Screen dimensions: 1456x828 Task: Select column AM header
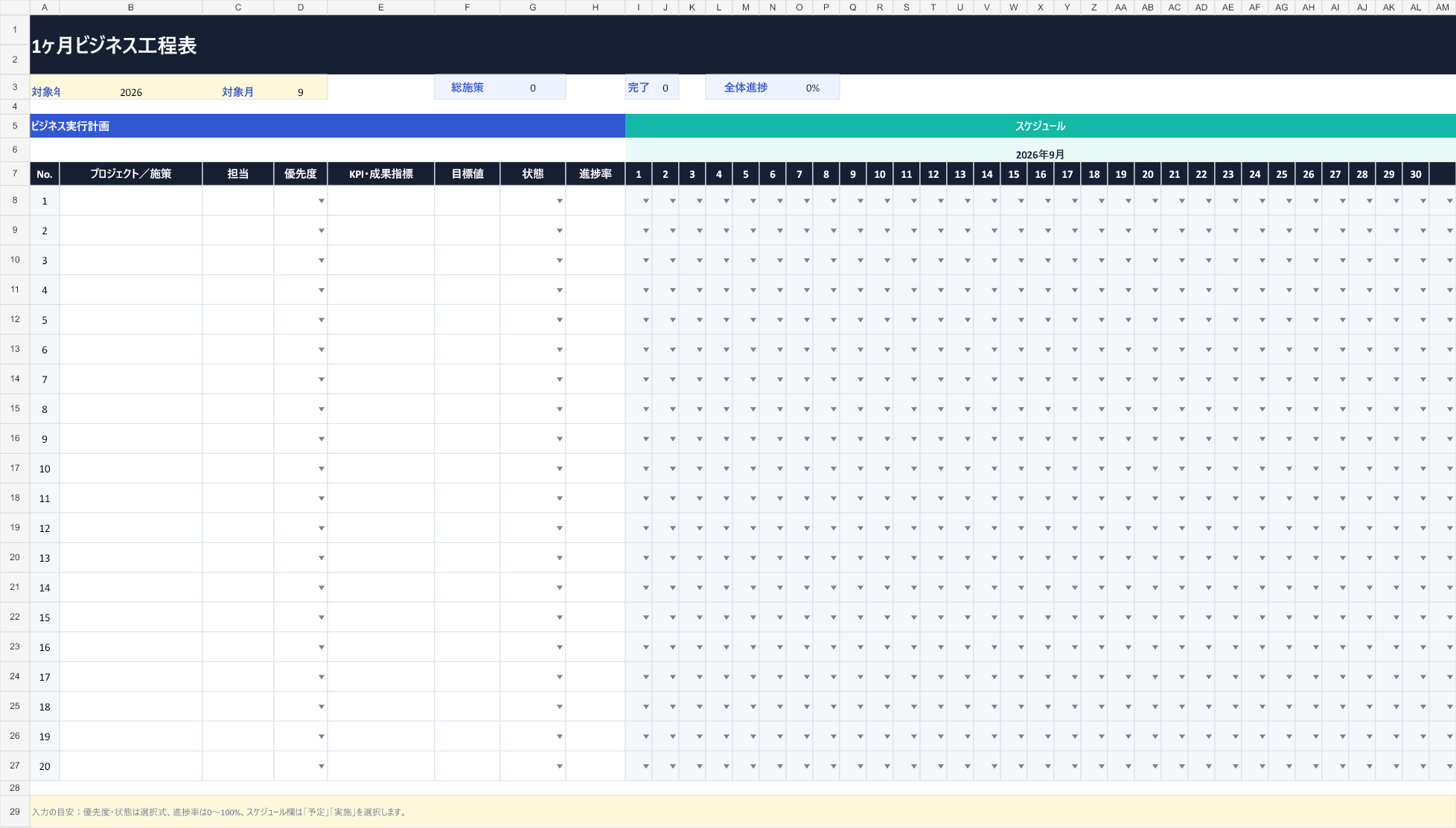pyautogui.click(x=1443, y=7)
